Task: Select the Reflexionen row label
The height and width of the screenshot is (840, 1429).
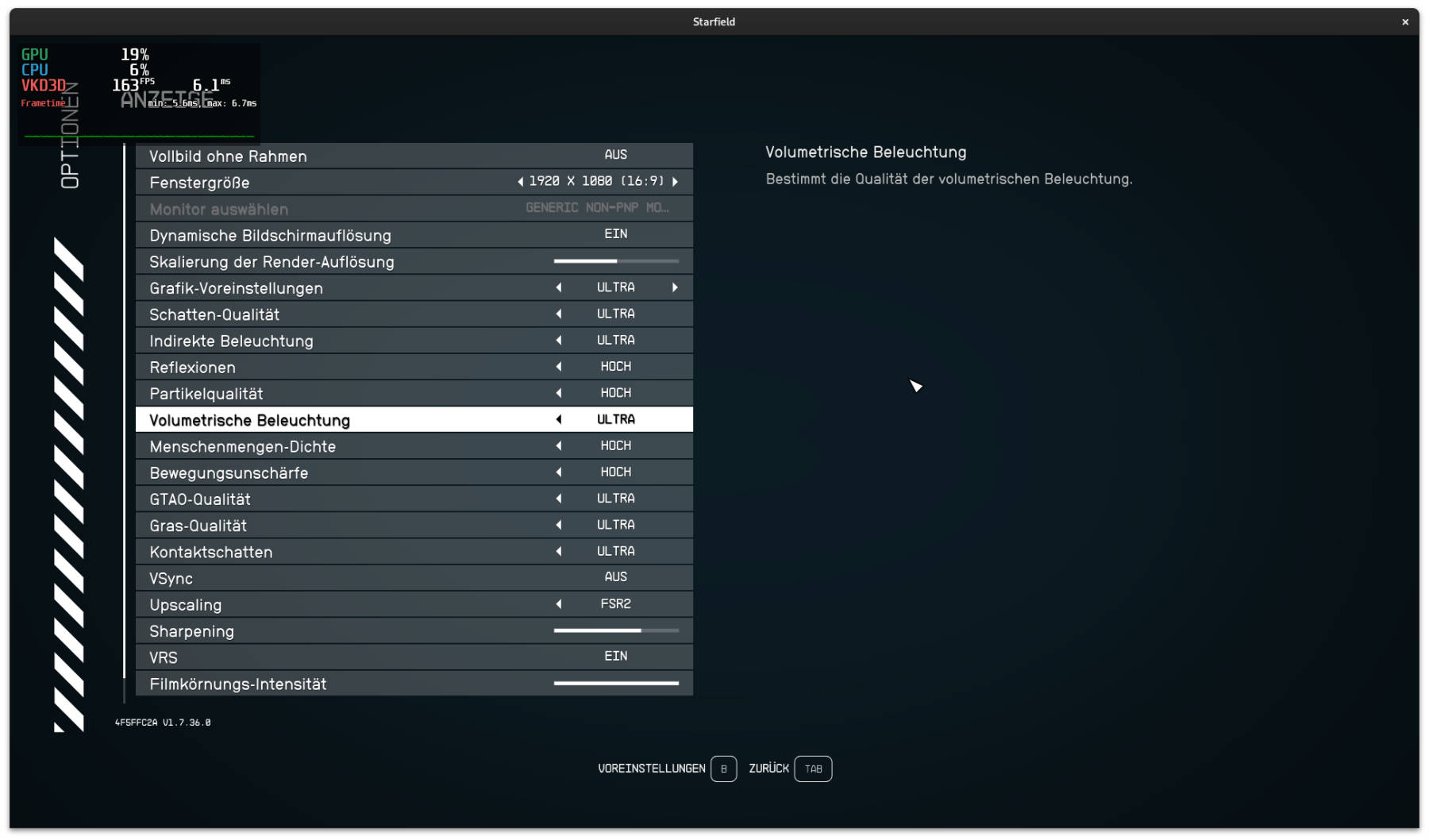Action: (x=192, y=368)
